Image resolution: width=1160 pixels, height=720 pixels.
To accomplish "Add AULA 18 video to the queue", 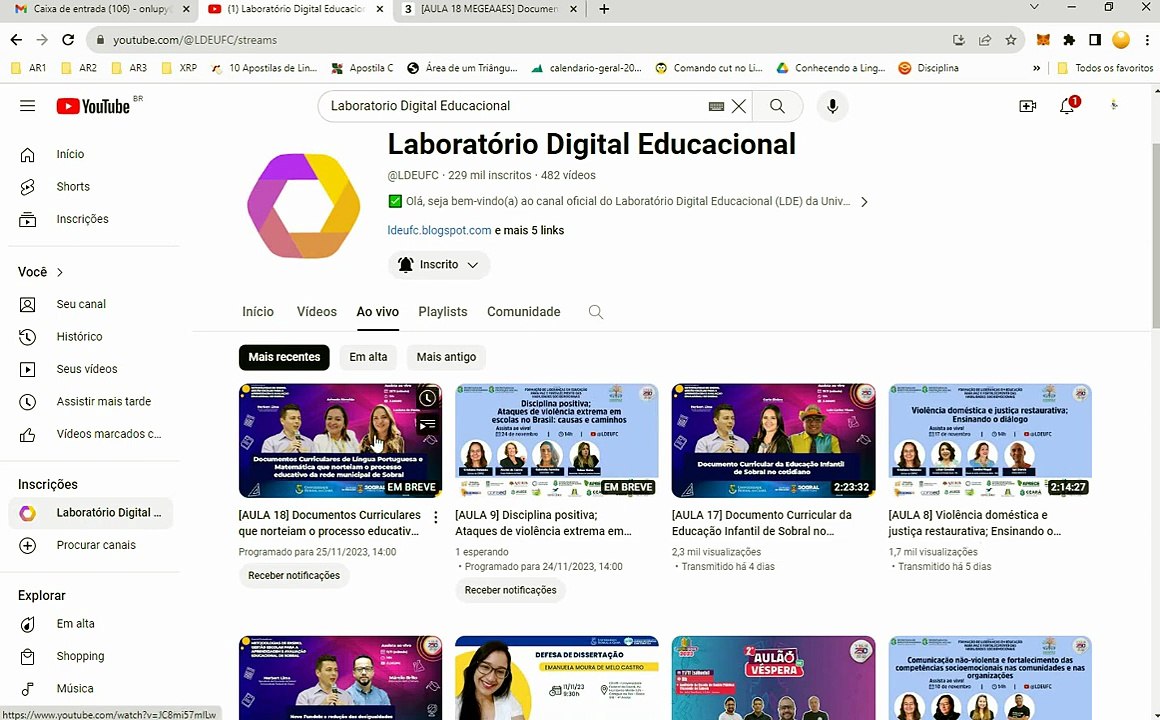I will pyautogui.click(x=428, y=425).
